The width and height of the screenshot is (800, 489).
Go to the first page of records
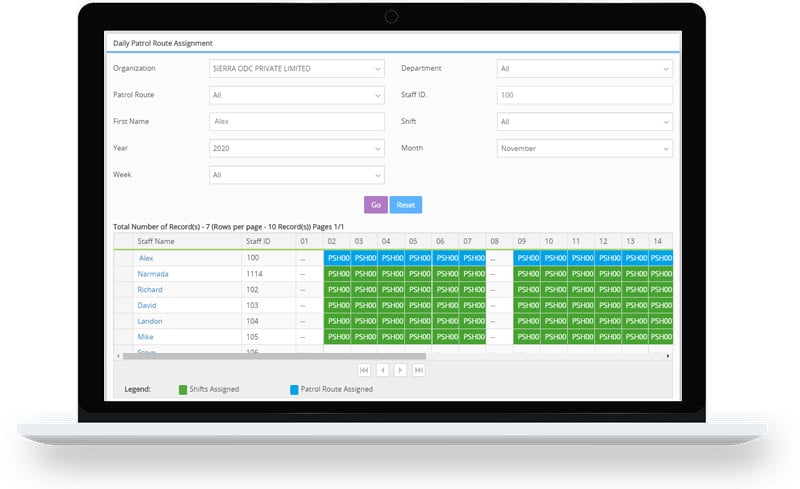pos(364,370)
